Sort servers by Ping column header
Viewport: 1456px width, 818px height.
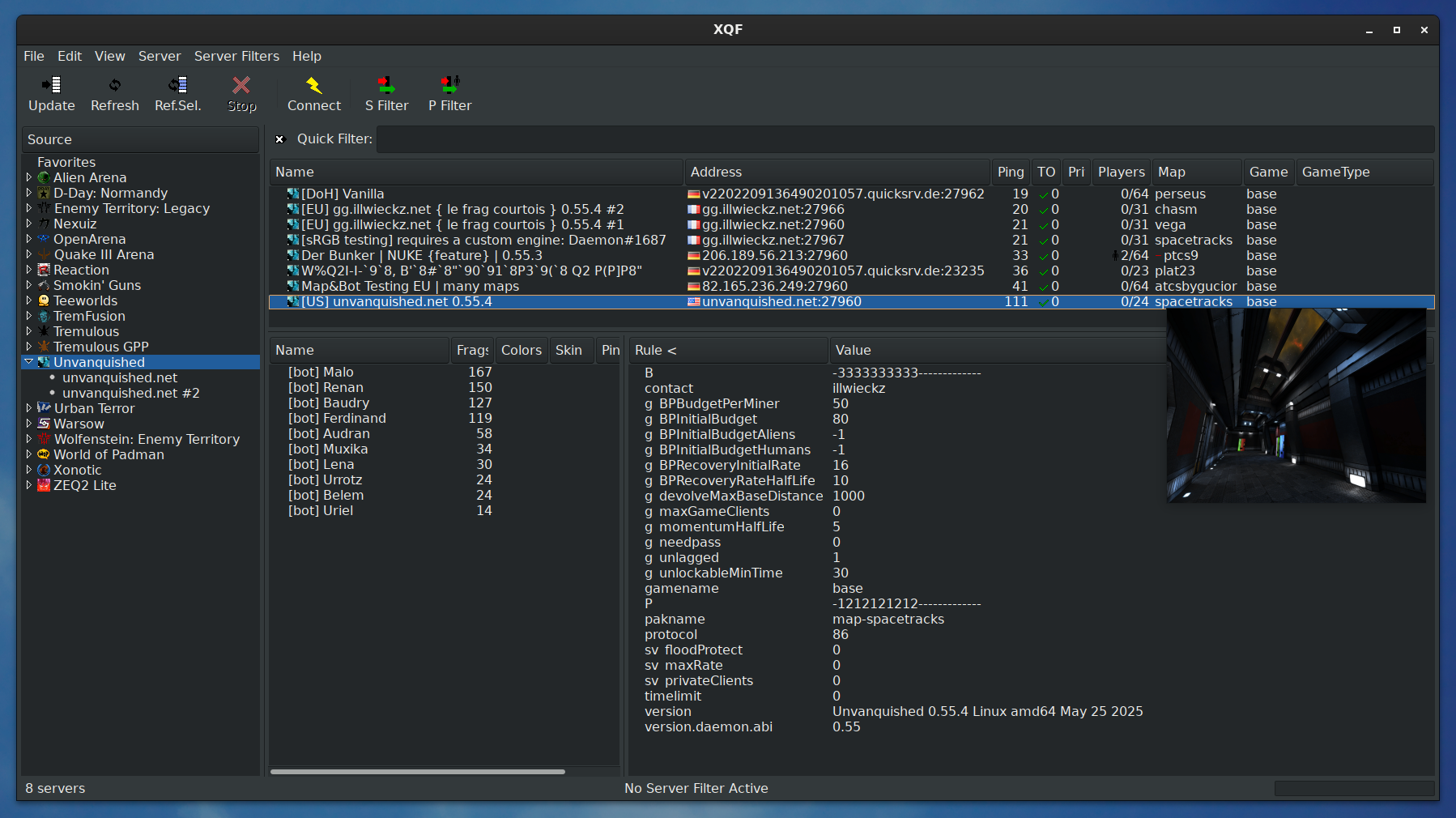[x=1011, y=172]
